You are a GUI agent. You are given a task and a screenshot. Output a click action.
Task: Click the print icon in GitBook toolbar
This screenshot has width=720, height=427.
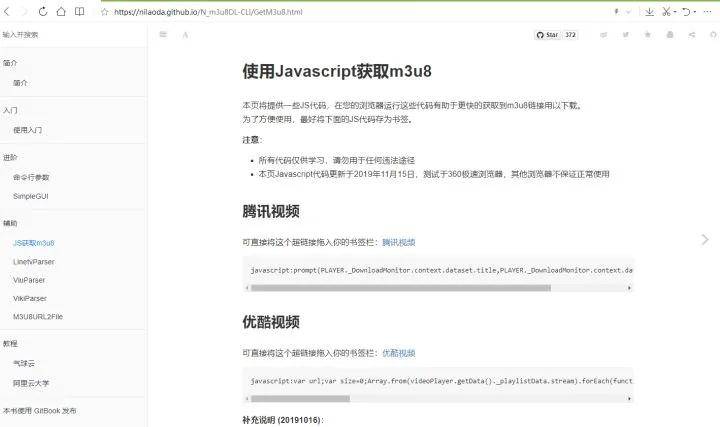point(670,35)
